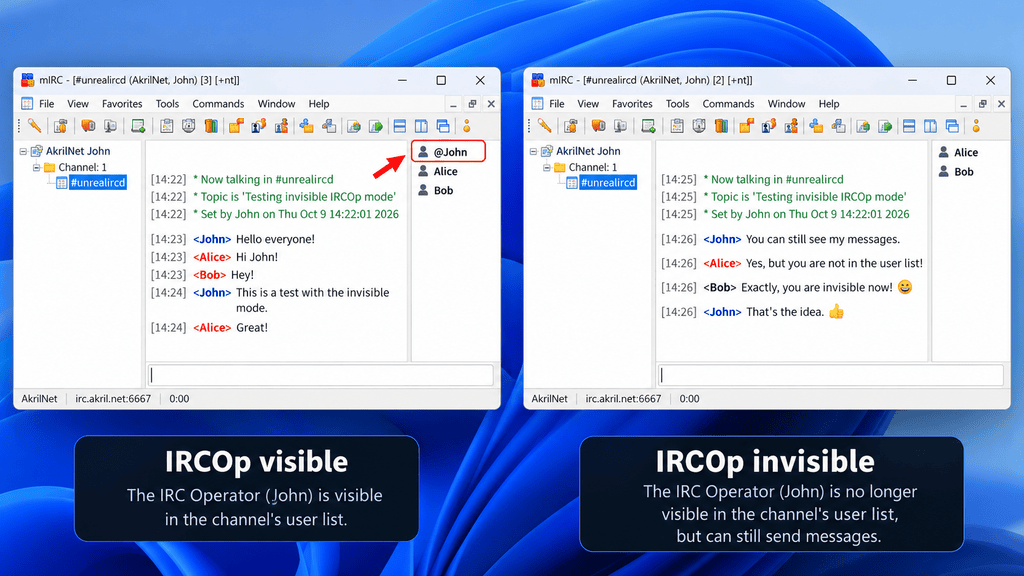
Task: Click the cascade windows icon in right window toolbar
Action: click(x=953, y=126)
